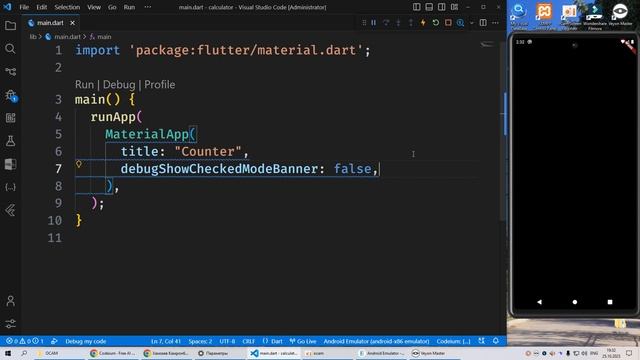640x360 pixels.
Task: Stop the debug session
Action: click(x=448, y=23)
